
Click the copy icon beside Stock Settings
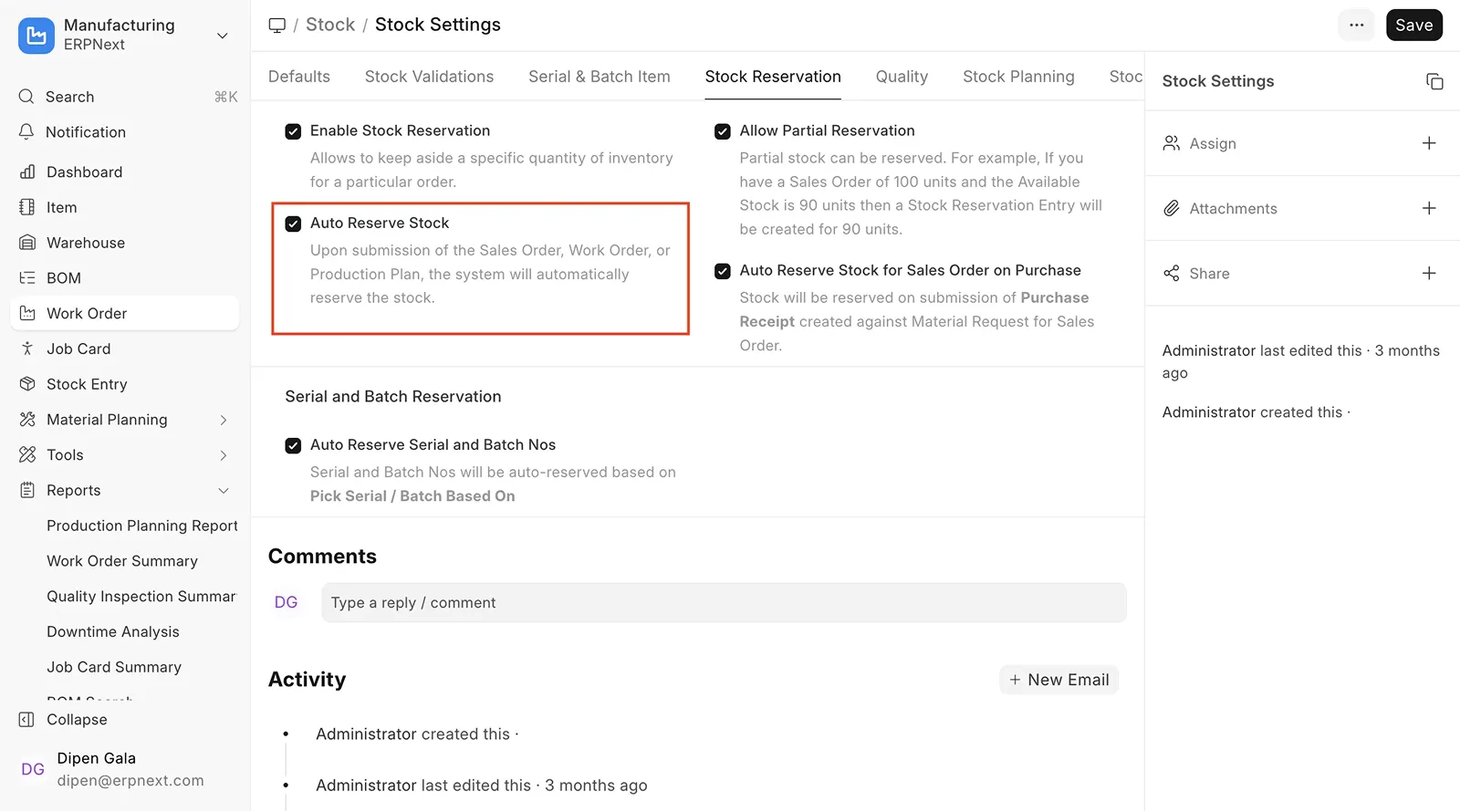(x=1434, y=81)
